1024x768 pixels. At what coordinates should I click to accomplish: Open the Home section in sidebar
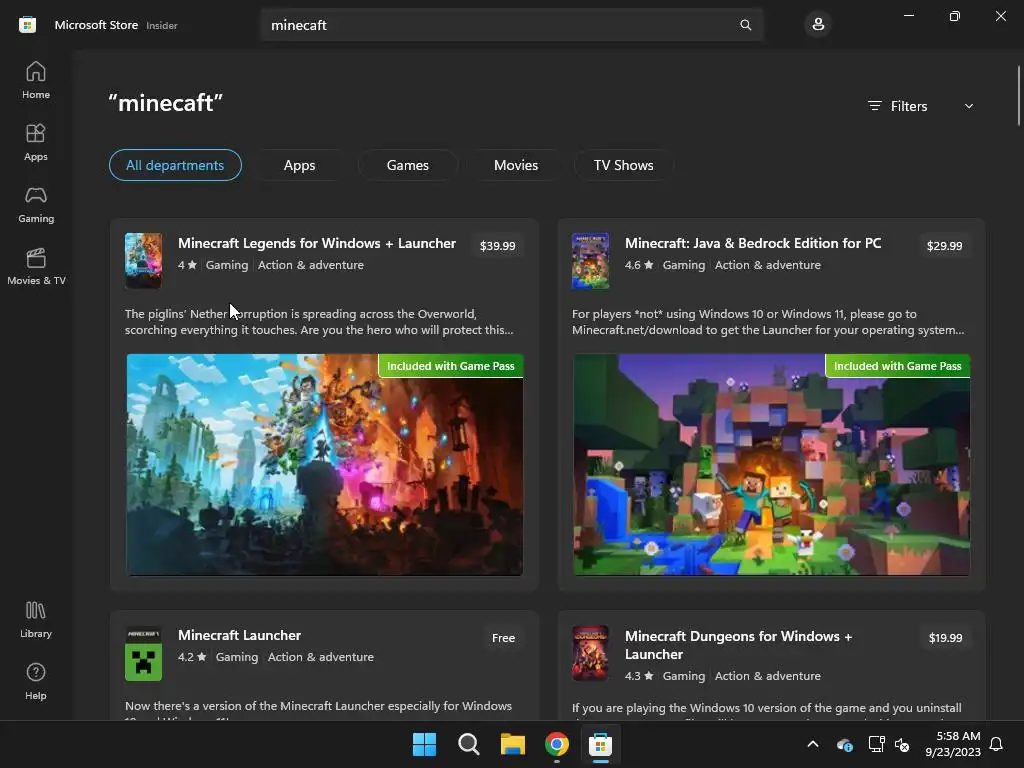(x=36, y=80)
